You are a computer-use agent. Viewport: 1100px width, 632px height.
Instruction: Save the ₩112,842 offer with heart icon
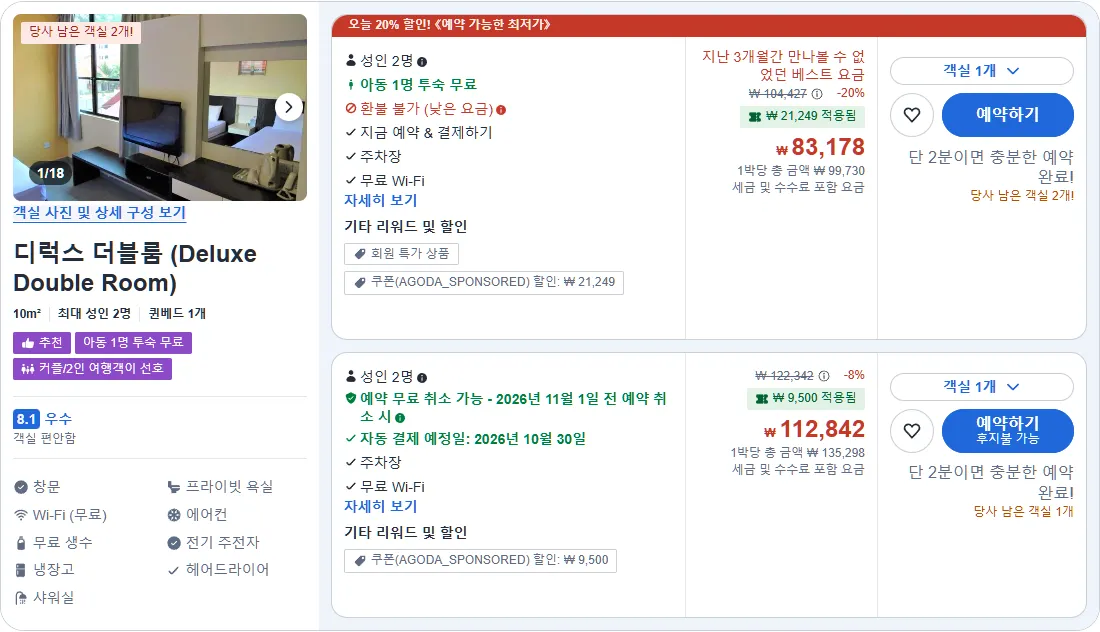[911, 431]
